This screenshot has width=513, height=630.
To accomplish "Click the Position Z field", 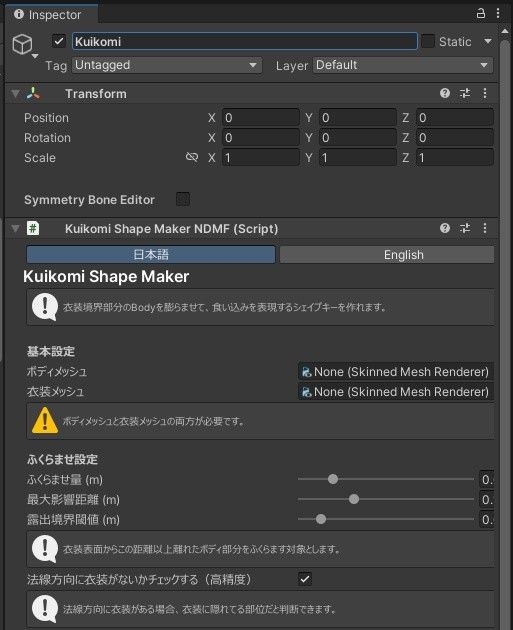I will [455, 118].
